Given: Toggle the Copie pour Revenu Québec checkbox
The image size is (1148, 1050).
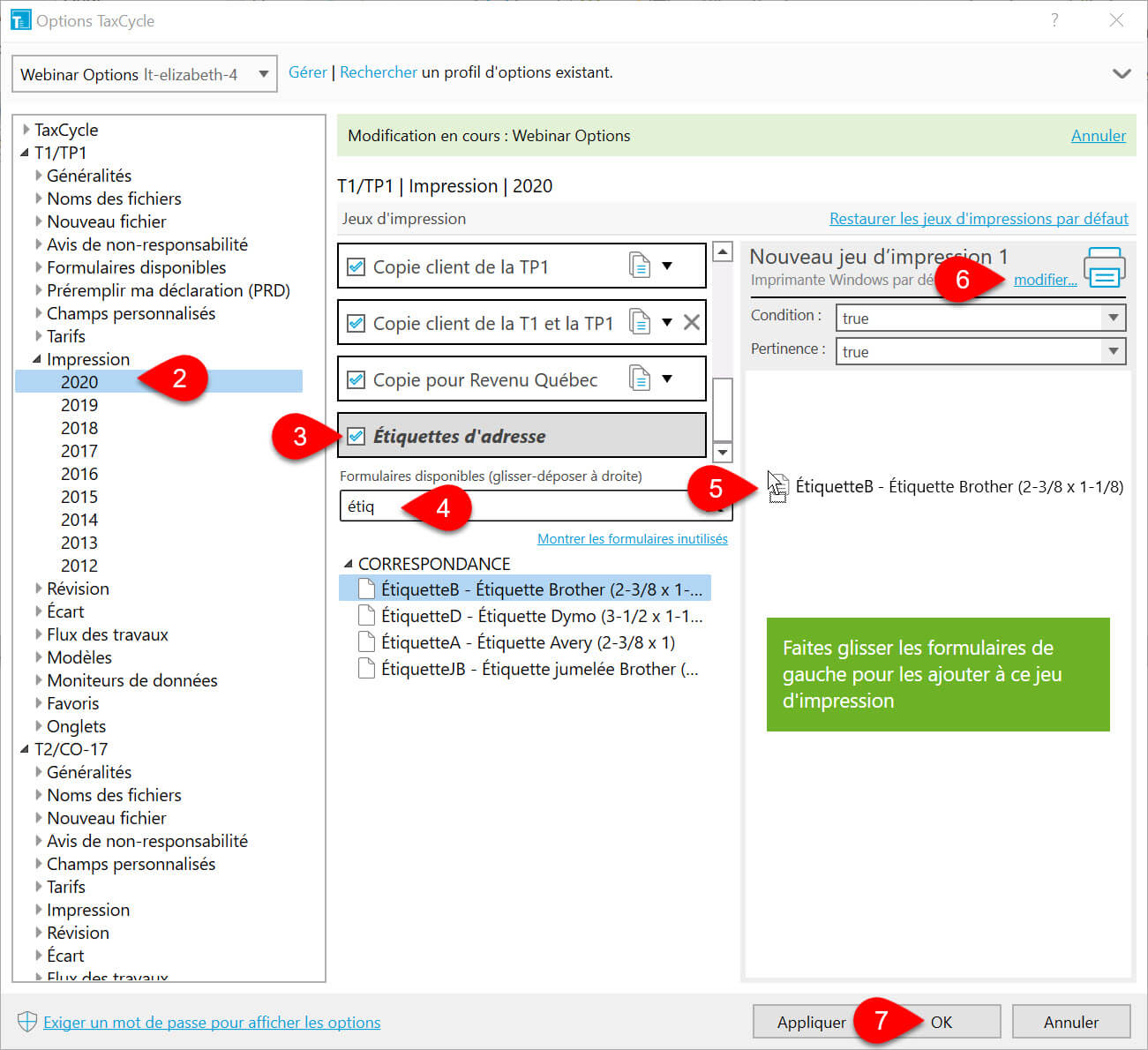Looking at the screenshot, I should point(356,379).
